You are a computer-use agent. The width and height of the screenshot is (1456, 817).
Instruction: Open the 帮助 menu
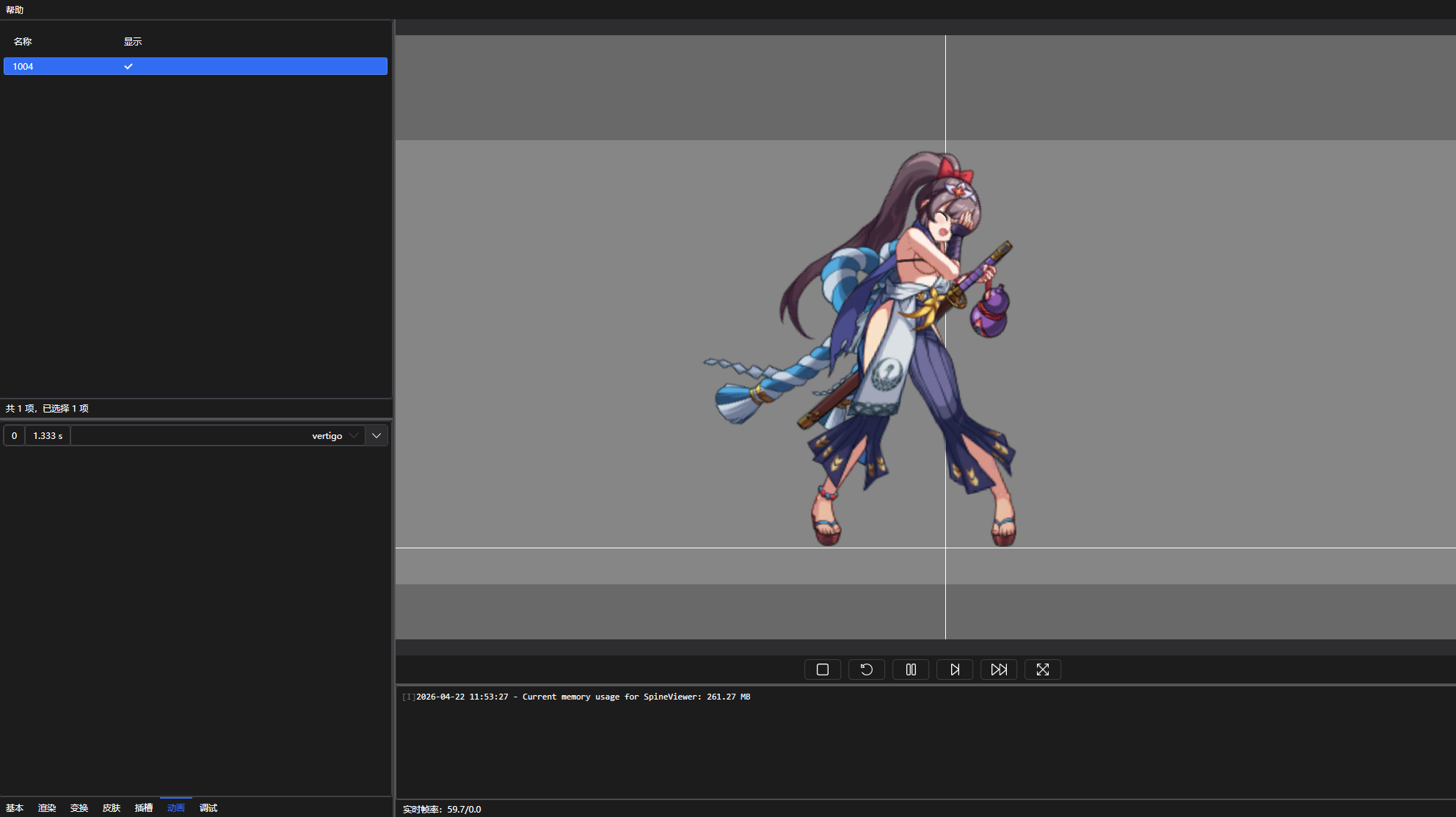15,10
